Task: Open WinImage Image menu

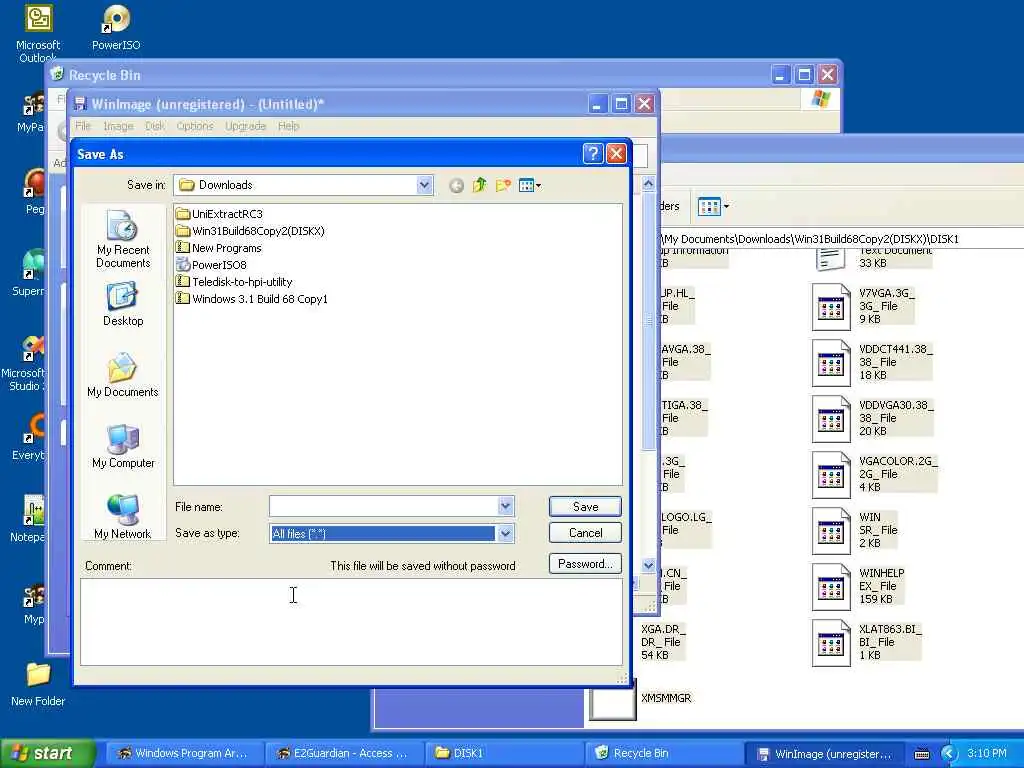Action: 118,126
